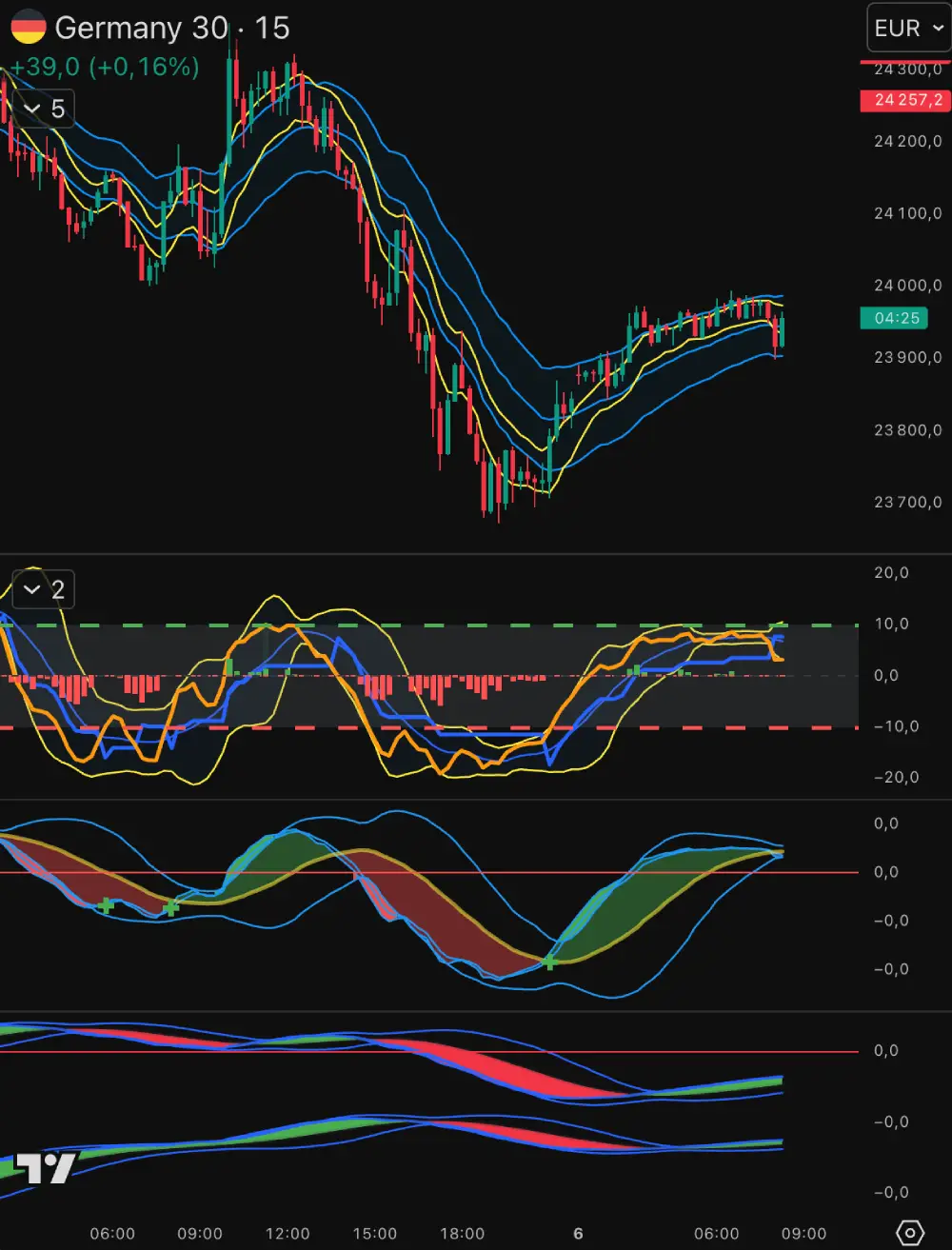Open the EUR currency dropdown
Screen dimensions: 952x1250
point(908,29)
